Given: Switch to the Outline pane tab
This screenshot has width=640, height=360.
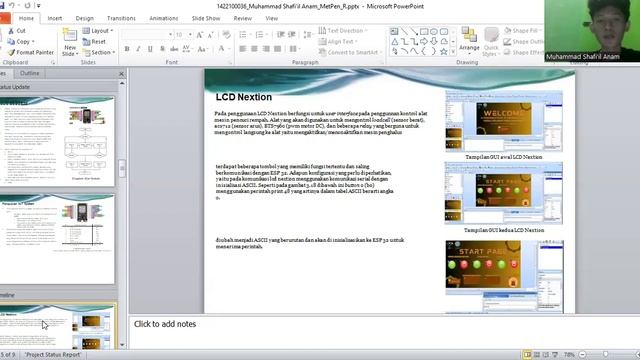Looking at the screenshot, I should (x=29, y=73).
